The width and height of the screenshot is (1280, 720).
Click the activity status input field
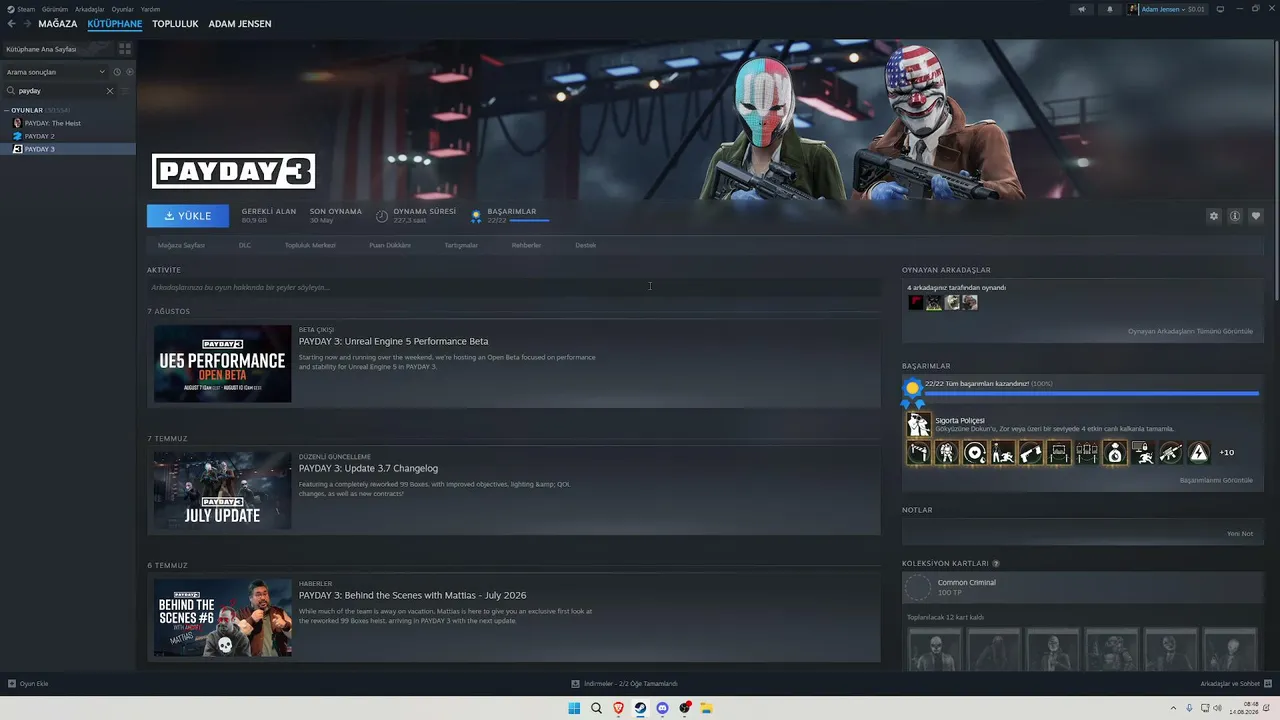click(513, 287)
